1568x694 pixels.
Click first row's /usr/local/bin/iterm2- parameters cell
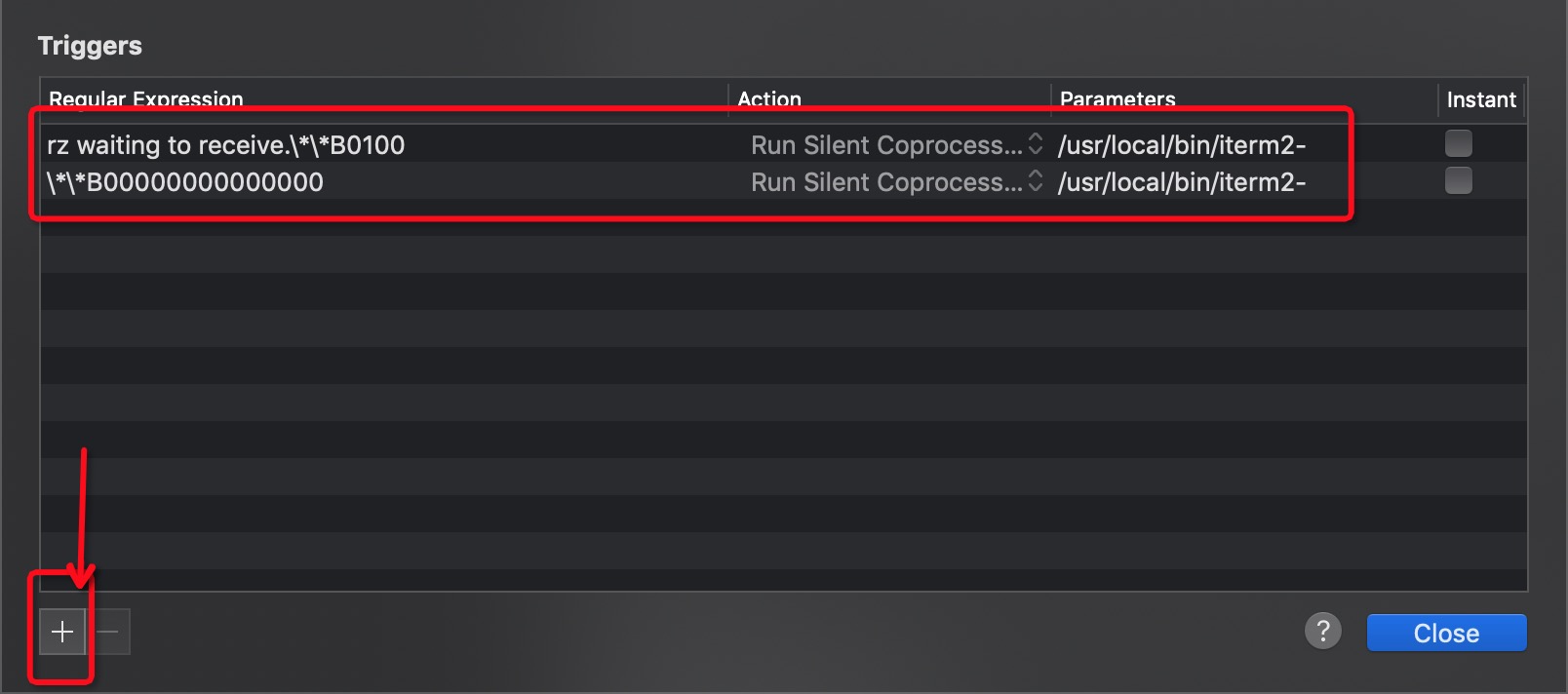(x=1181, y=145)
